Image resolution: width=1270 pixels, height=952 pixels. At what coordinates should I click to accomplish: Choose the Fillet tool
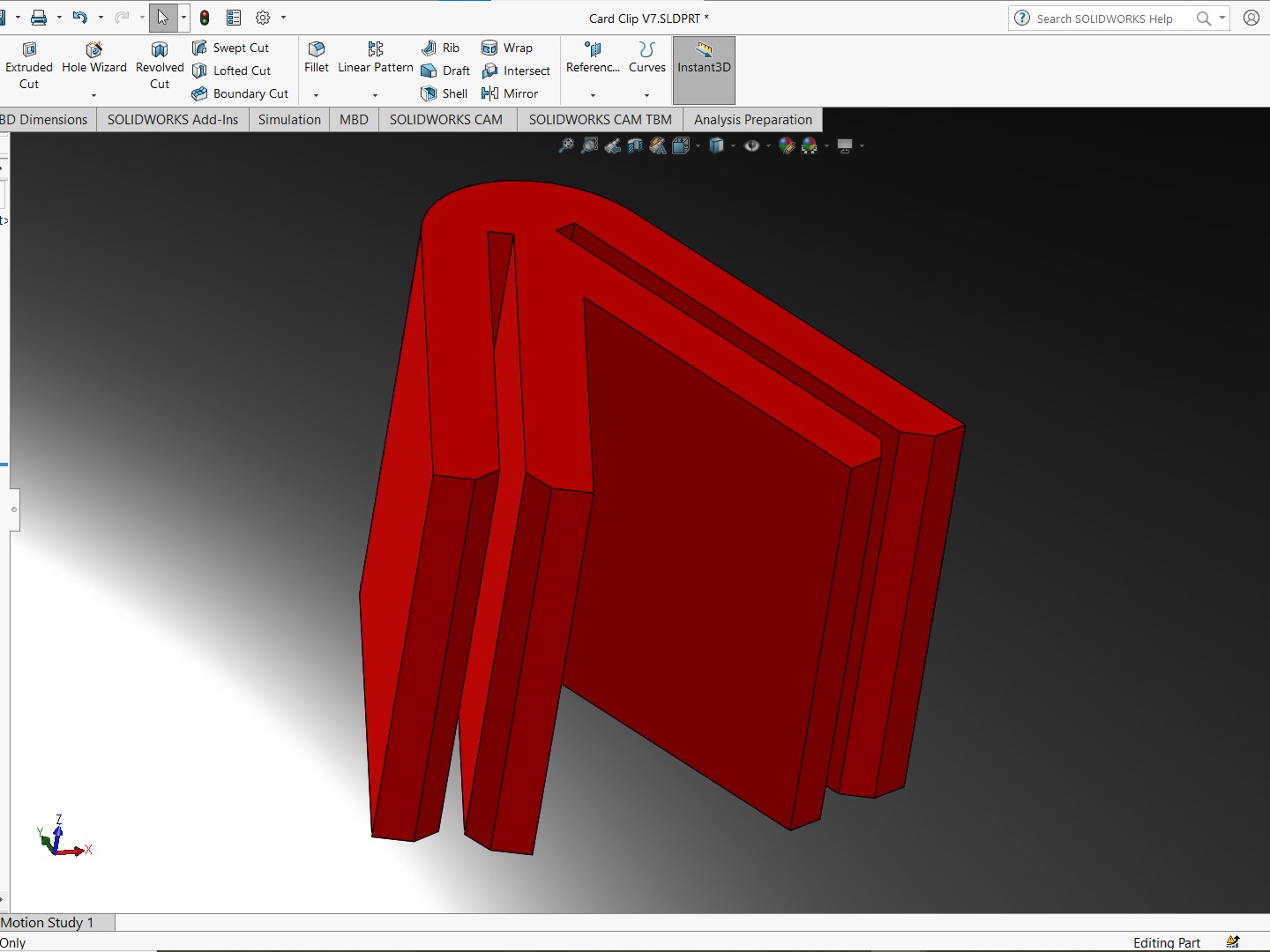(x=316, y=58)
